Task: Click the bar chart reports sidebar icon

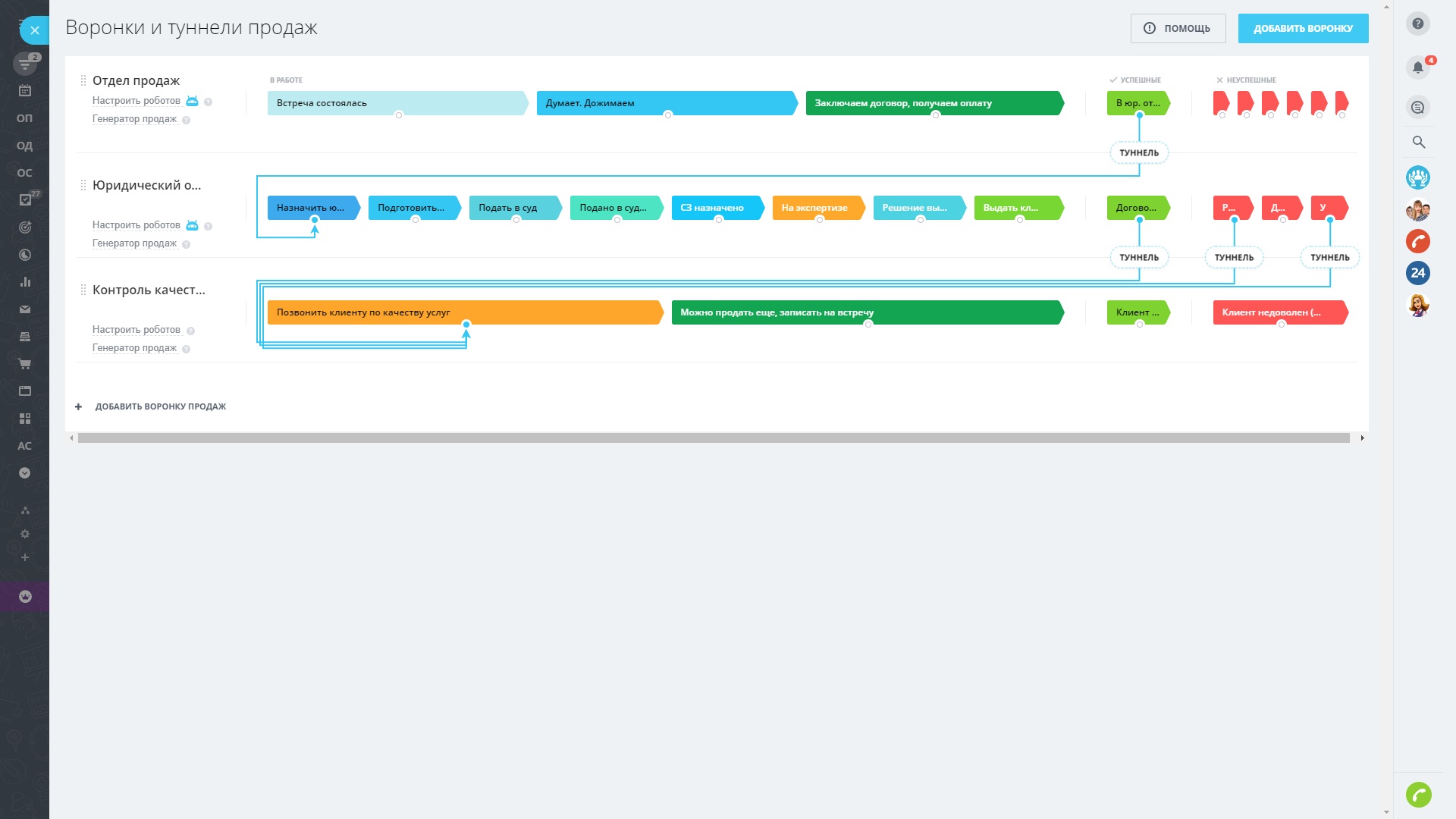Action: (25, 282)
